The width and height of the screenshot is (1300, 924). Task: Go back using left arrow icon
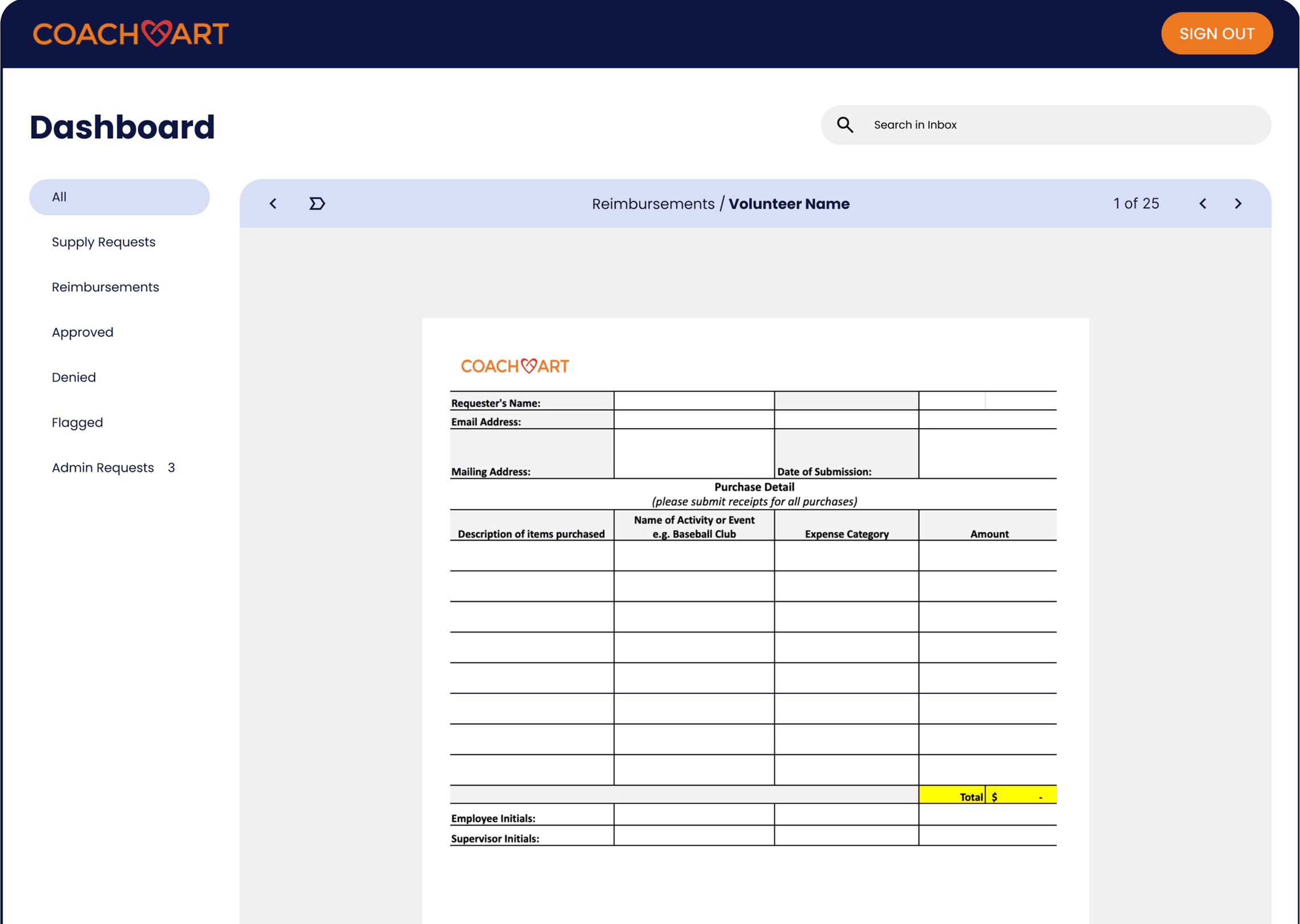pyautogui.click(x=273, y=204)
